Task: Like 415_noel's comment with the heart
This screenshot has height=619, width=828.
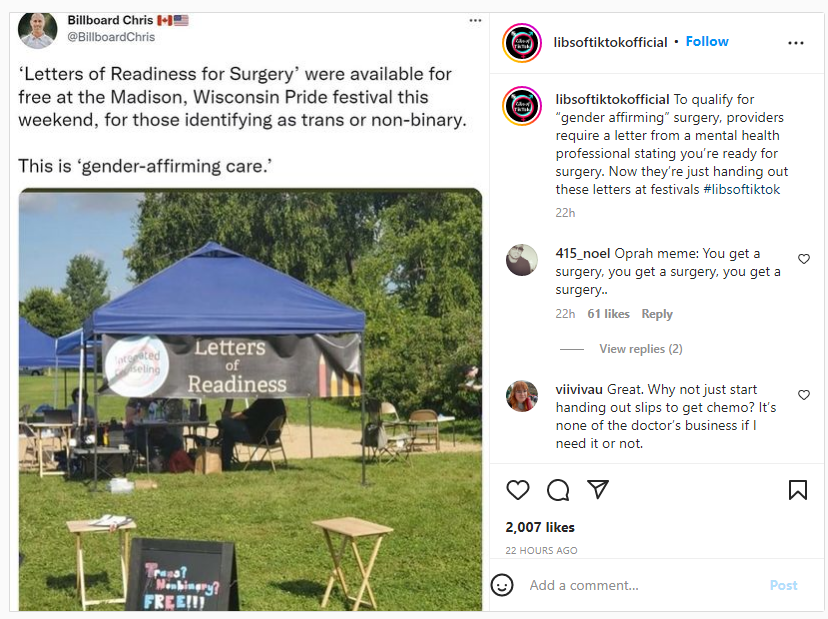Action: coord(804,259)
